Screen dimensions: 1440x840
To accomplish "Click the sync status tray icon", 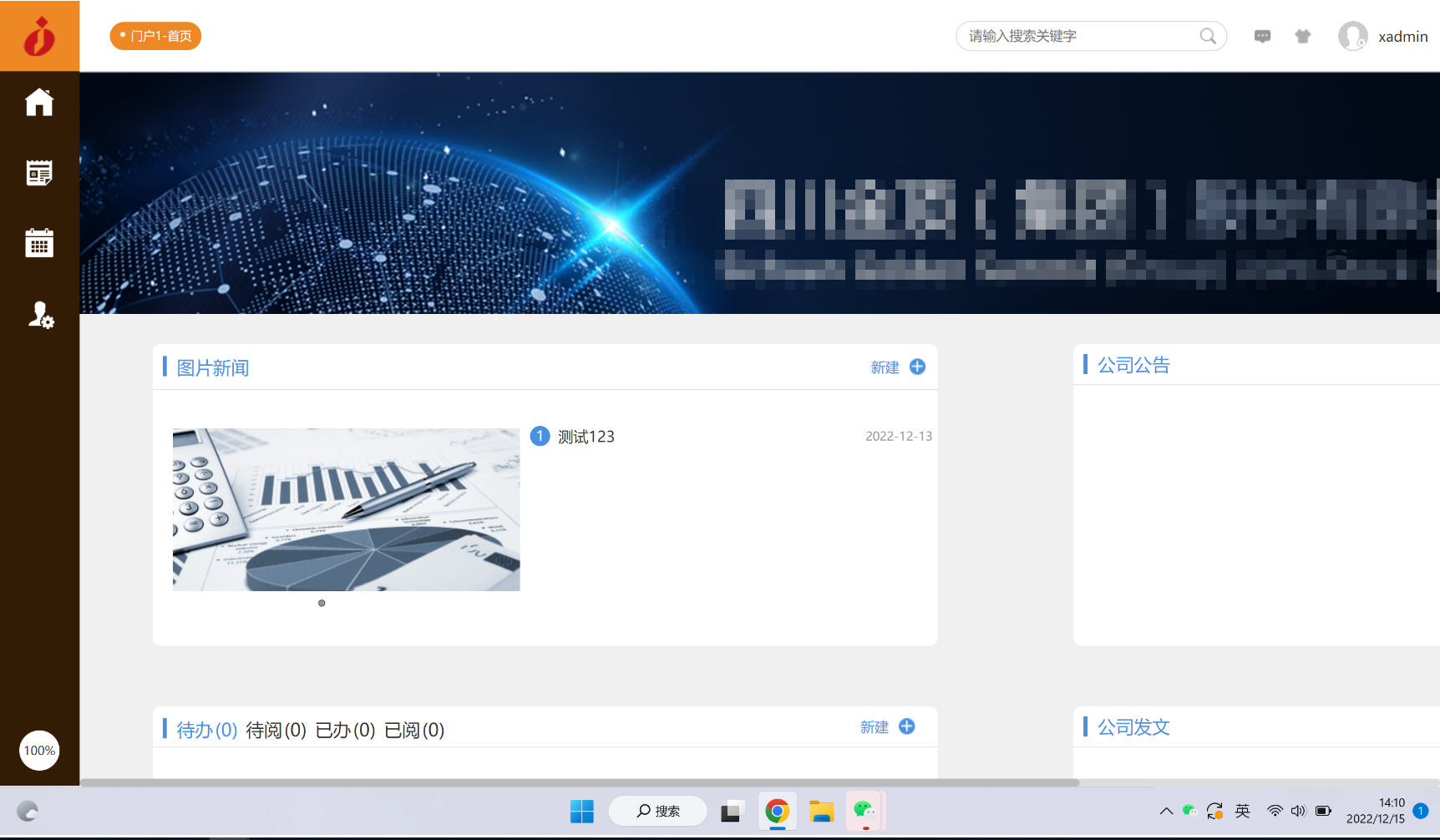I will coord(1215,811).
